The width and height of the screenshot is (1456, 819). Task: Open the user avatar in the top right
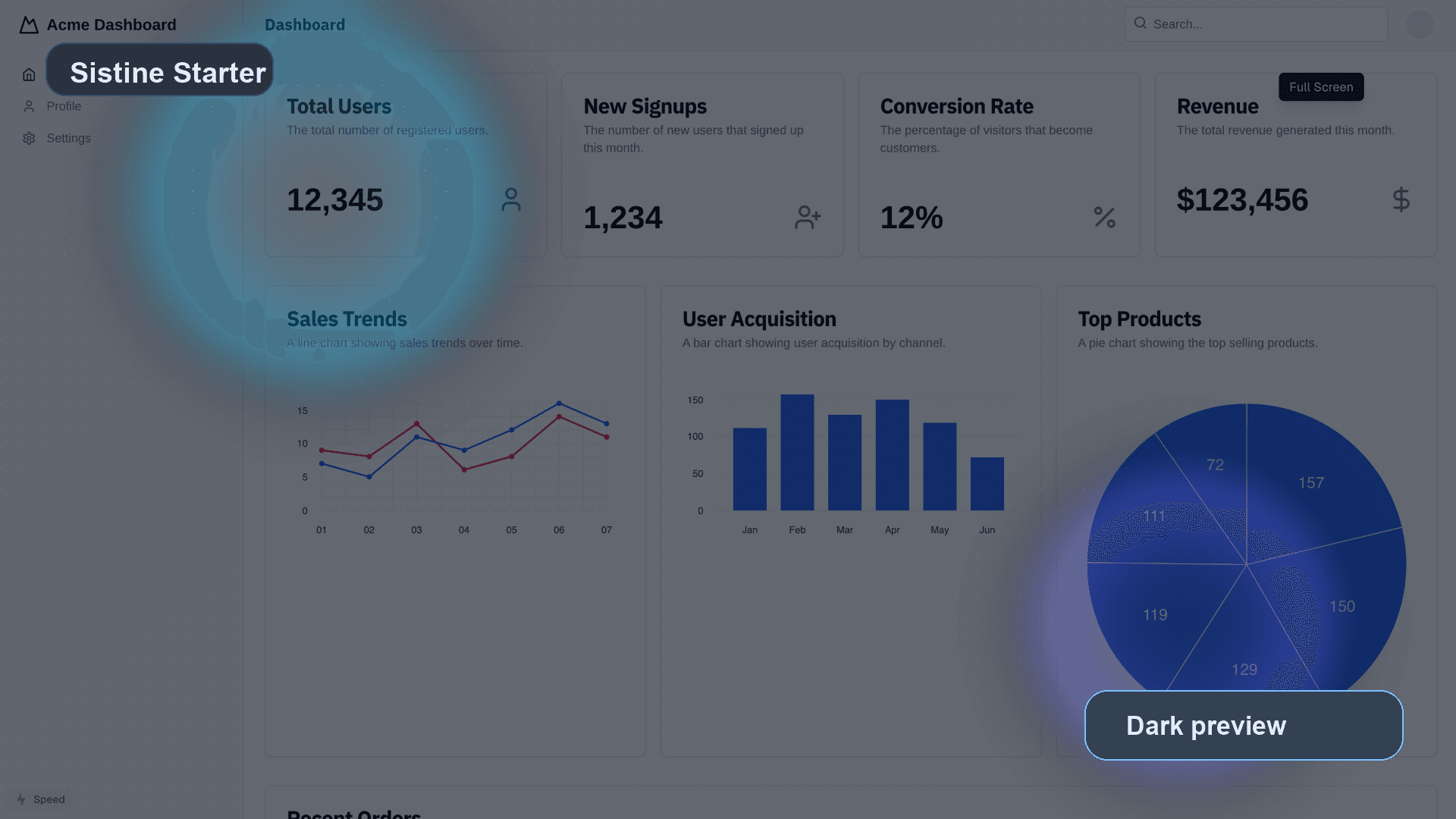click(x=1419, y=24)
